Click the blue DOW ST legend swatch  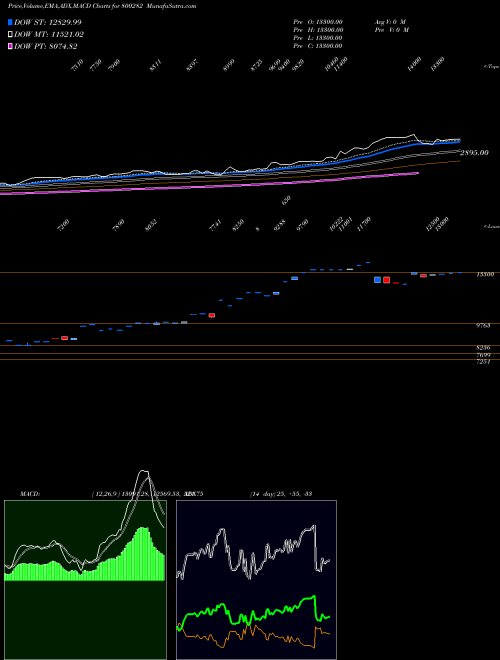(x=10, y=22)
